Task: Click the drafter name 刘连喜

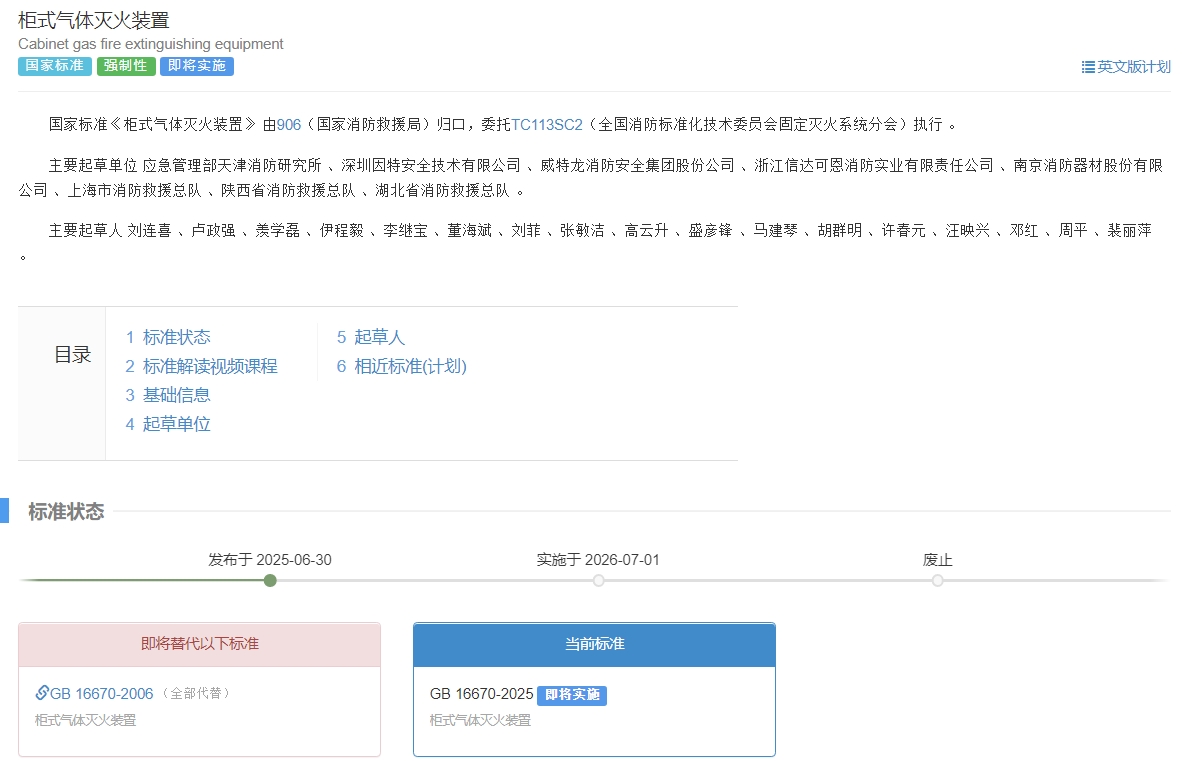Action: click(x=149, y=231)
